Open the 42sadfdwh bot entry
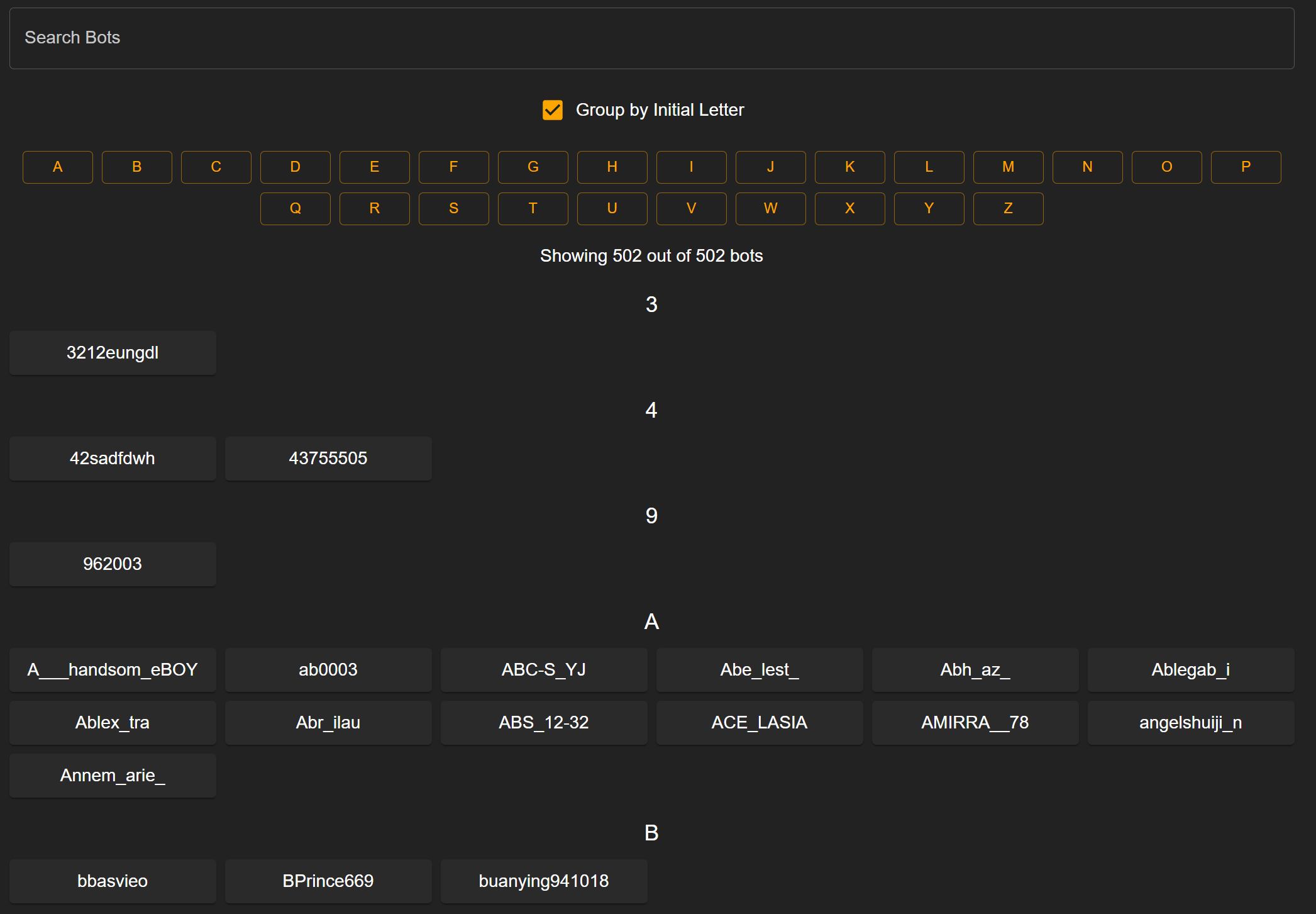 [113, 459]
